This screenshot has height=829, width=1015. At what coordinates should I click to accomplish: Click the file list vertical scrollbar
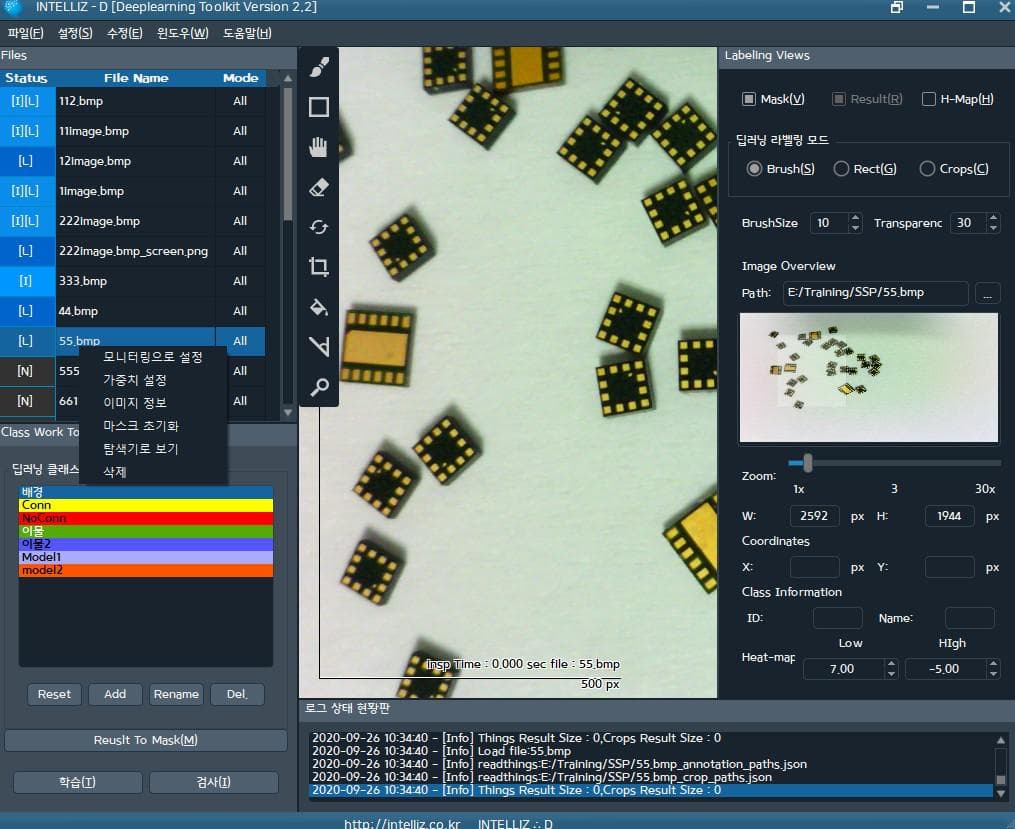[x=287, y=155]
